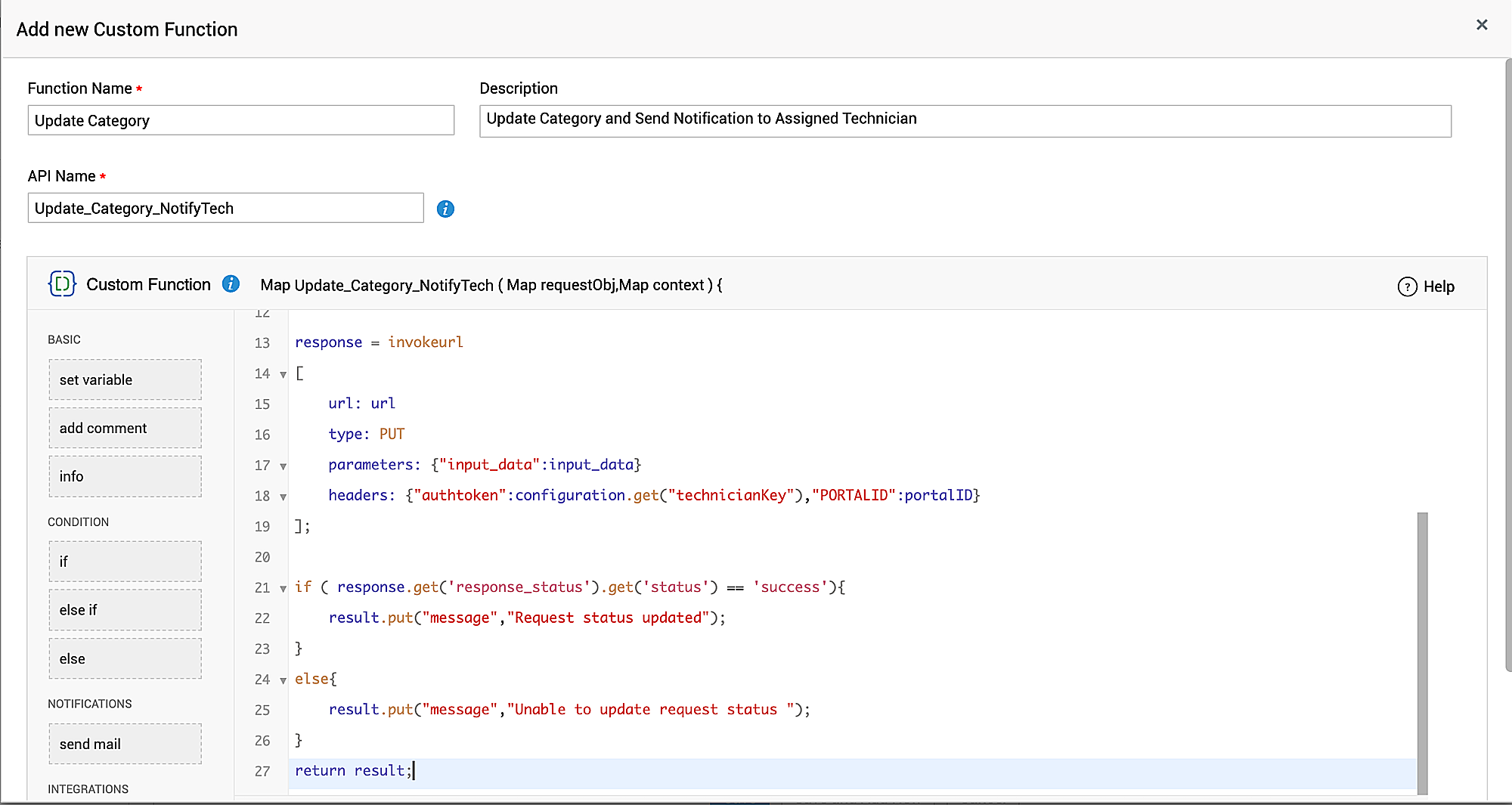Click the info icon beside Custom Function heading
1512x805 pixels.
[231, 284]
